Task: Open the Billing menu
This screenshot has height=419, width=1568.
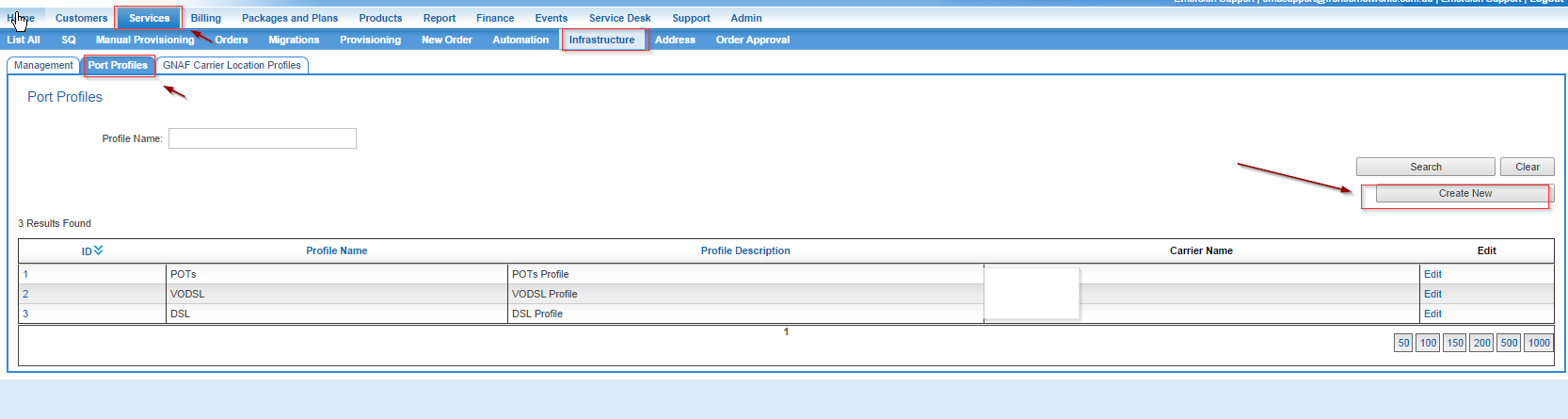Action: [205, 18]
